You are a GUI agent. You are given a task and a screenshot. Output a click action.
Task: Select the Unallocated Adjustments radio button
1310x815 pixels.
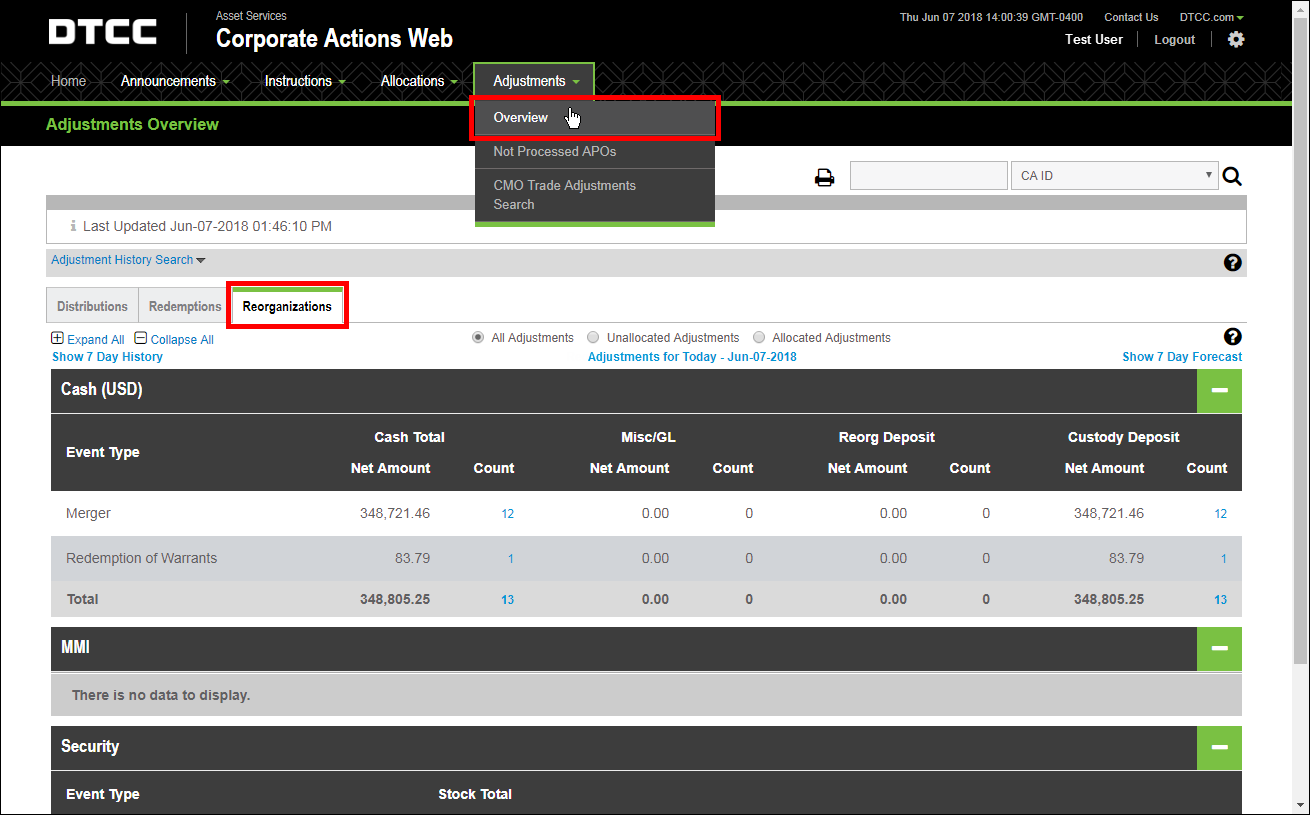593,338
